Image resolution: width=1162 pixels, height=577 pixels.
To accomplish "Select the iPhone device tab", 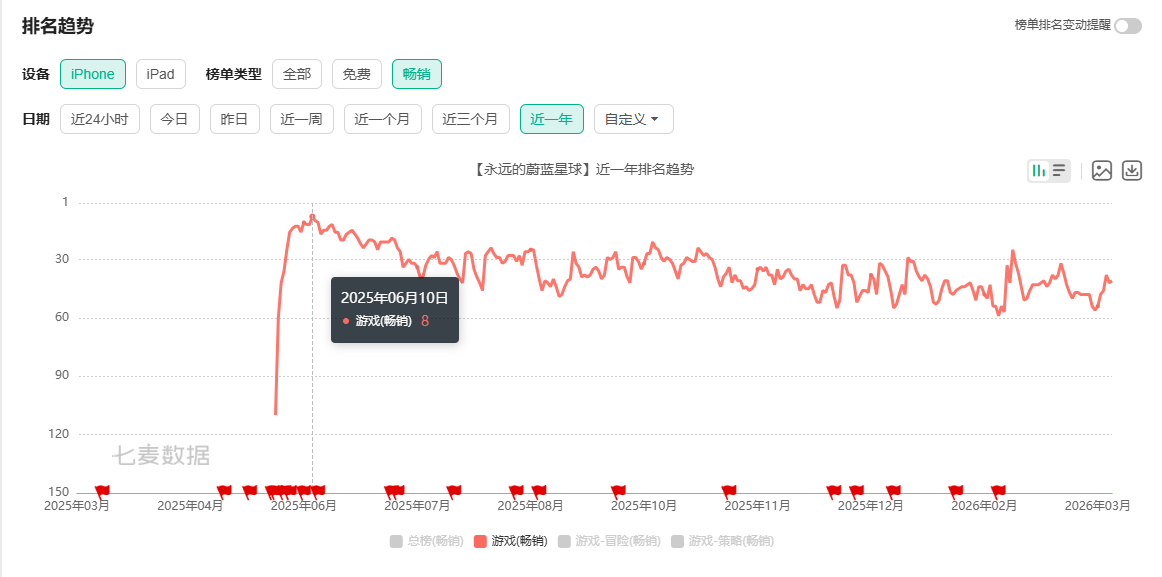I will coord(92,73).
